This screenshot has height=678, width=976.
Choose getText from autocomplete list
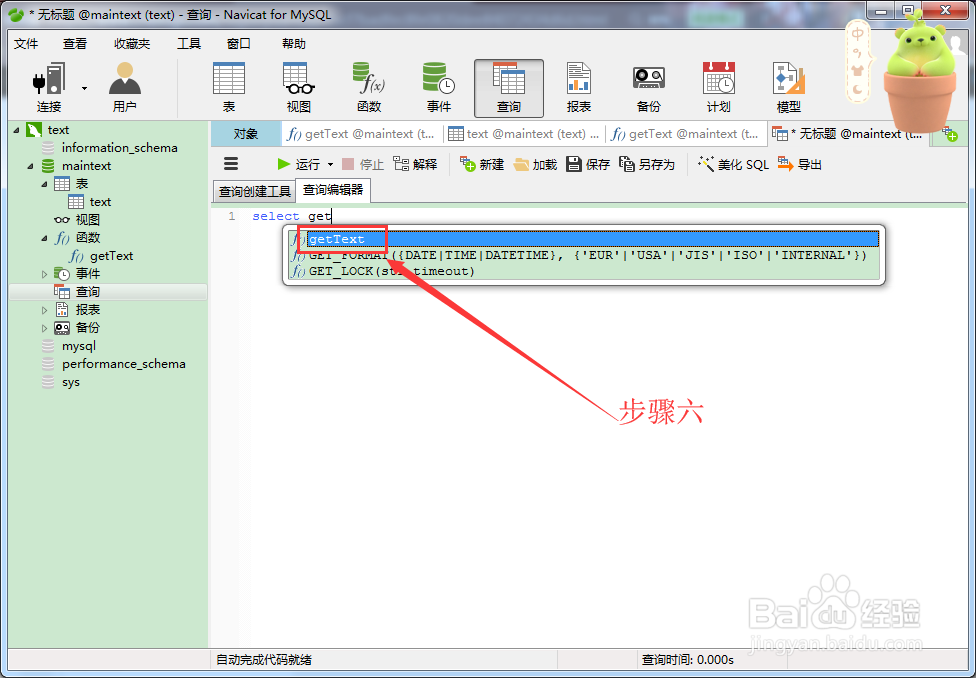tap(584, 239)
